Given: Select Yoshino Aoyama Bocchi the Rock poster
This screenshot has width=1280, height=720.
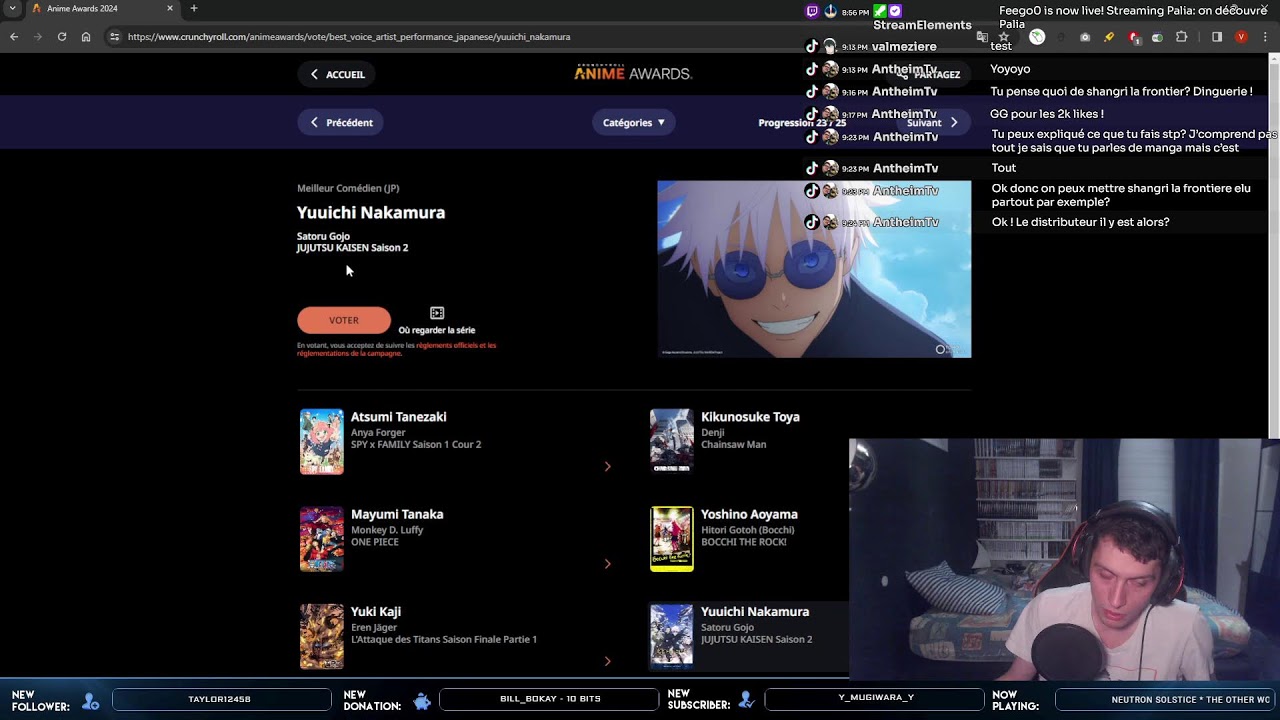Looking at the screenshot, I should [x=672, y=539].
